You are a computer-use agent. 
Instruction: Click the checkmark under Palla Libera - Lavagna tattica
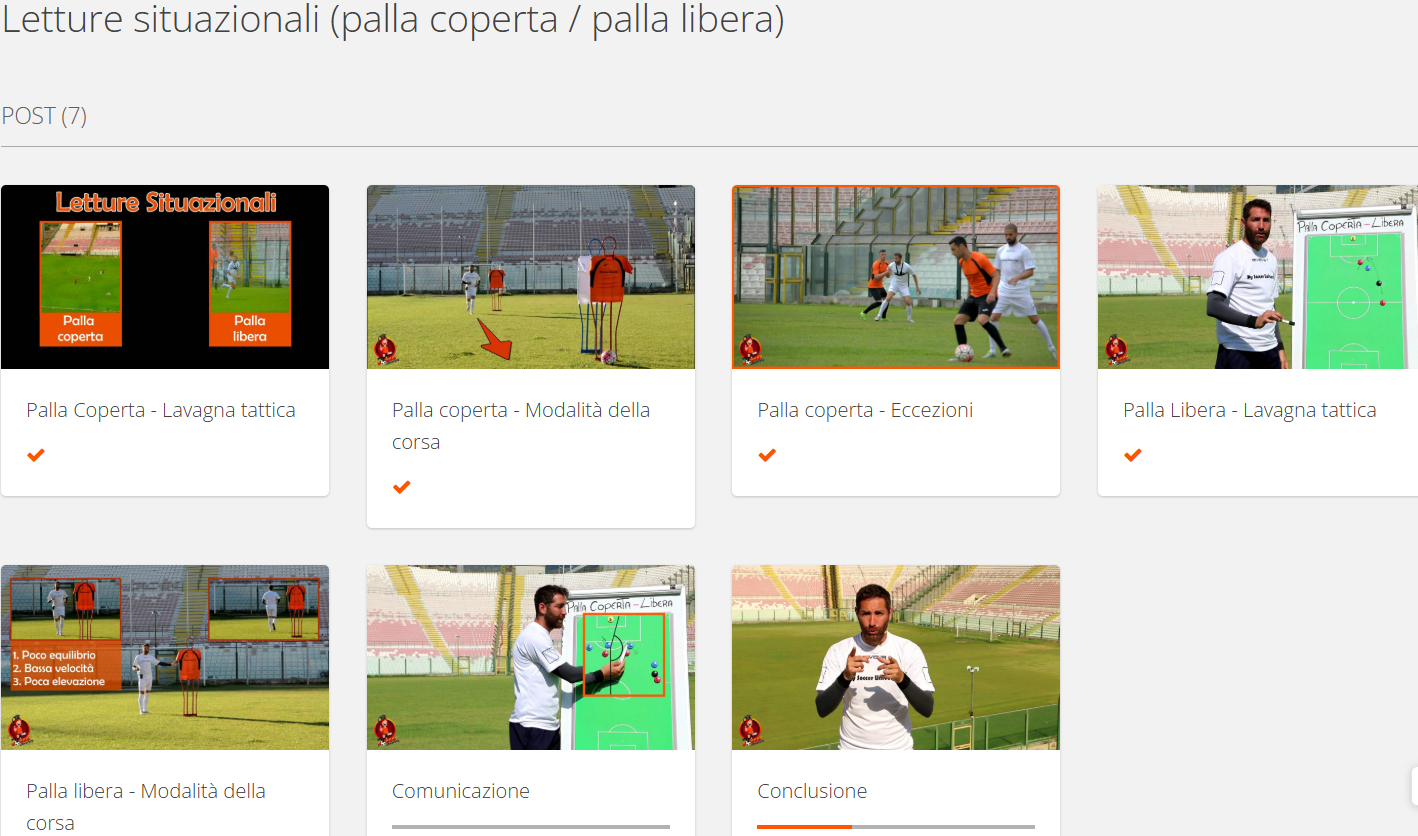(1132, 455)
